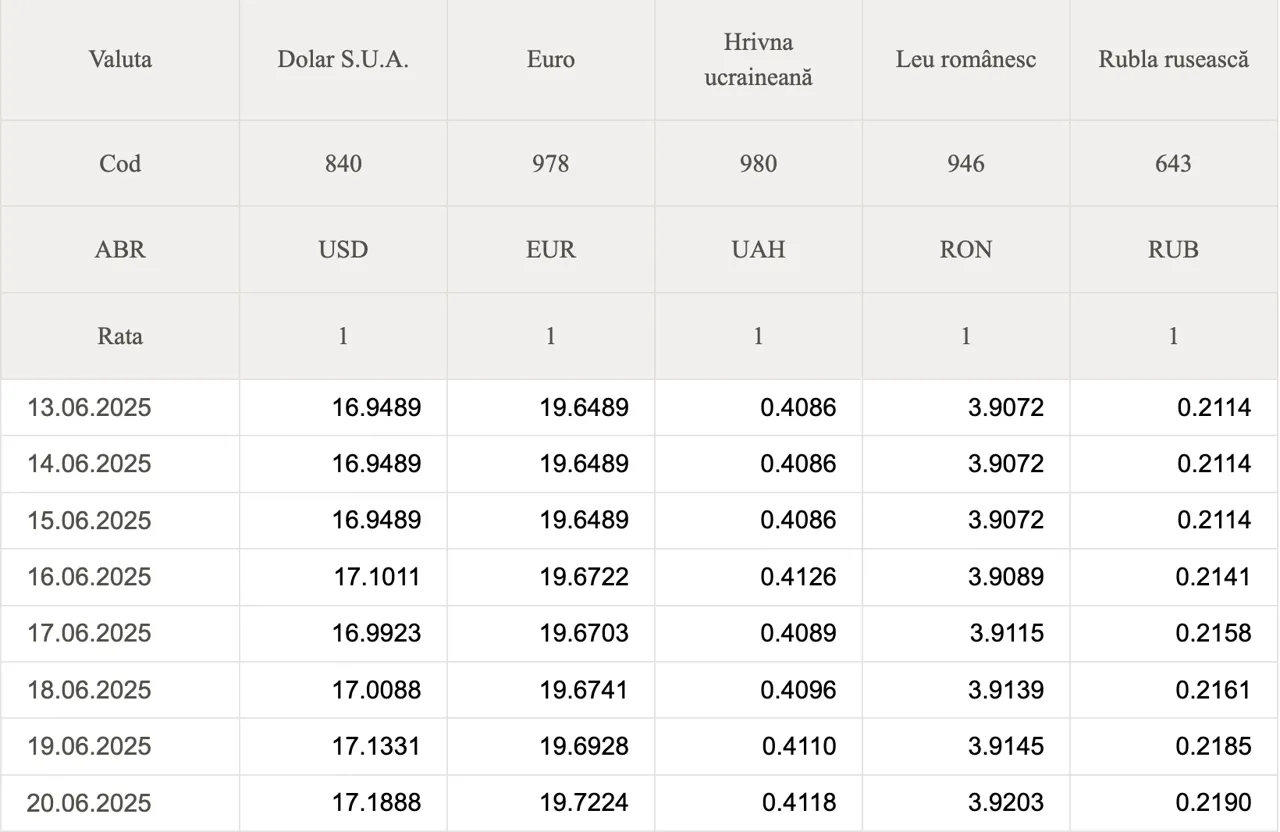Click the code 643 cell

1173,163
